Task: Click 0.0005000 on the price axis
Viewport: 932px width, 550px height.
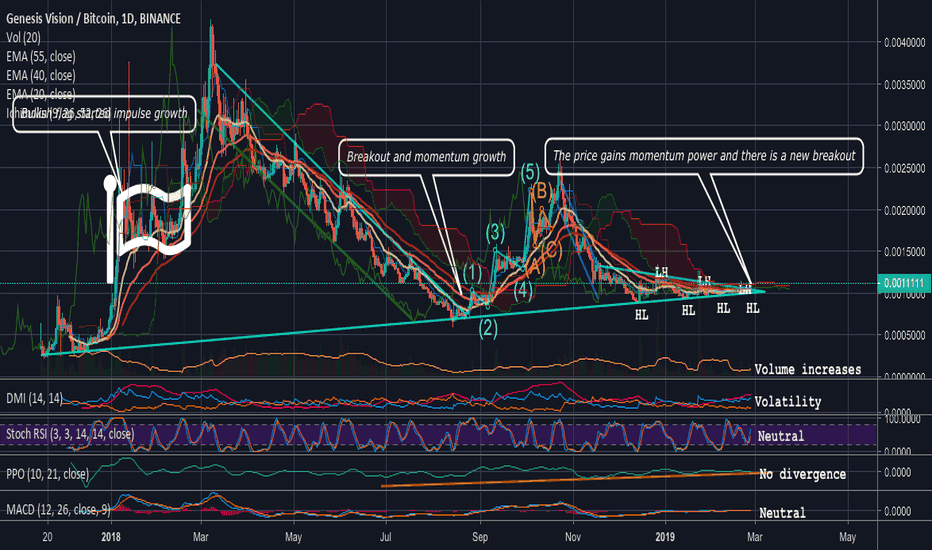Action: click(x=905, y=335)
